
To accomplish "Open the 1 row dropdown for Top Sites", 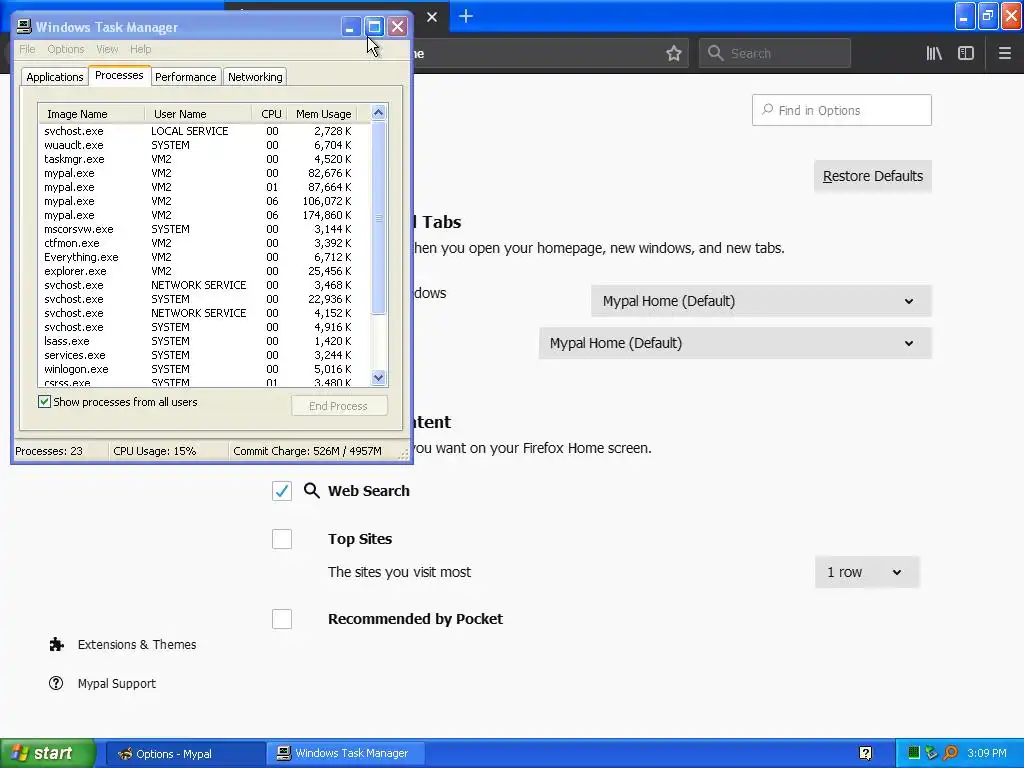I will pyautogui.click(x=867, y=572).
